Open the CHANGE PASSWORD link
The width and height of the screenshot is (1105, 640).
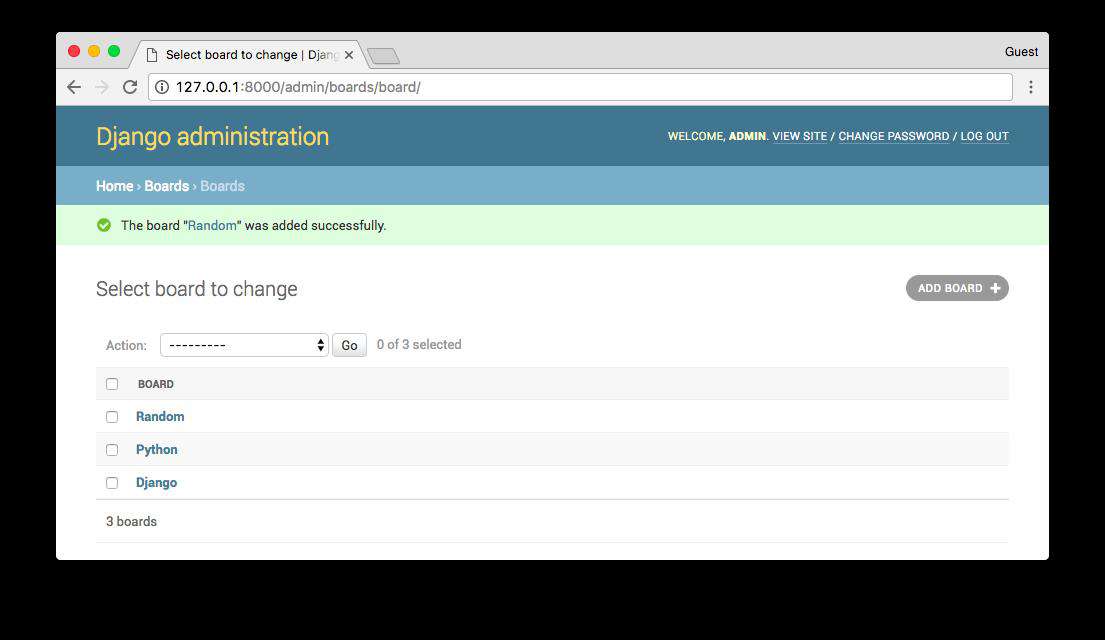(894, 136)
